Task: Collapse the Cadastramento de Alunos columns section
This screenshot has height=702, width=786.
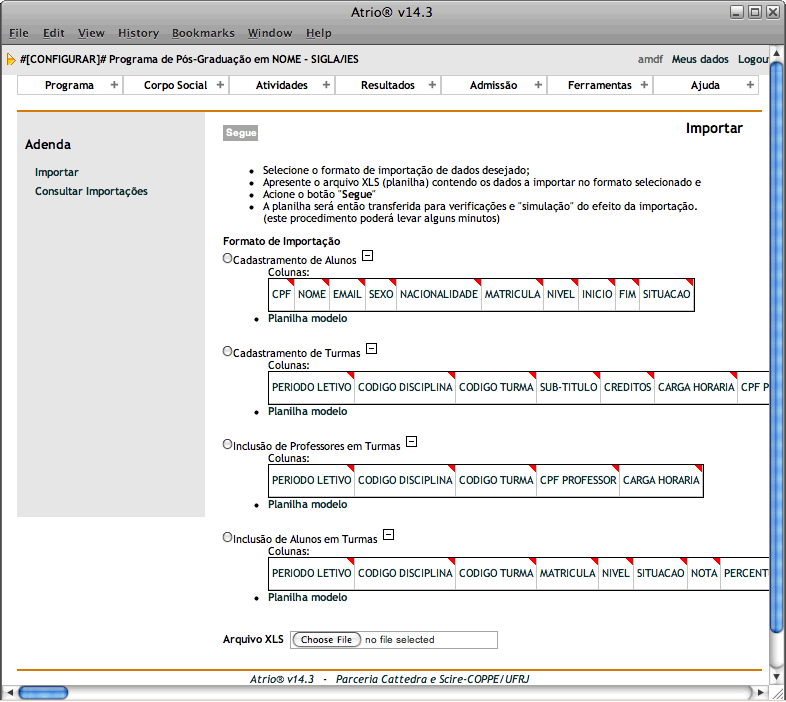Action: [x=367, y=256]
